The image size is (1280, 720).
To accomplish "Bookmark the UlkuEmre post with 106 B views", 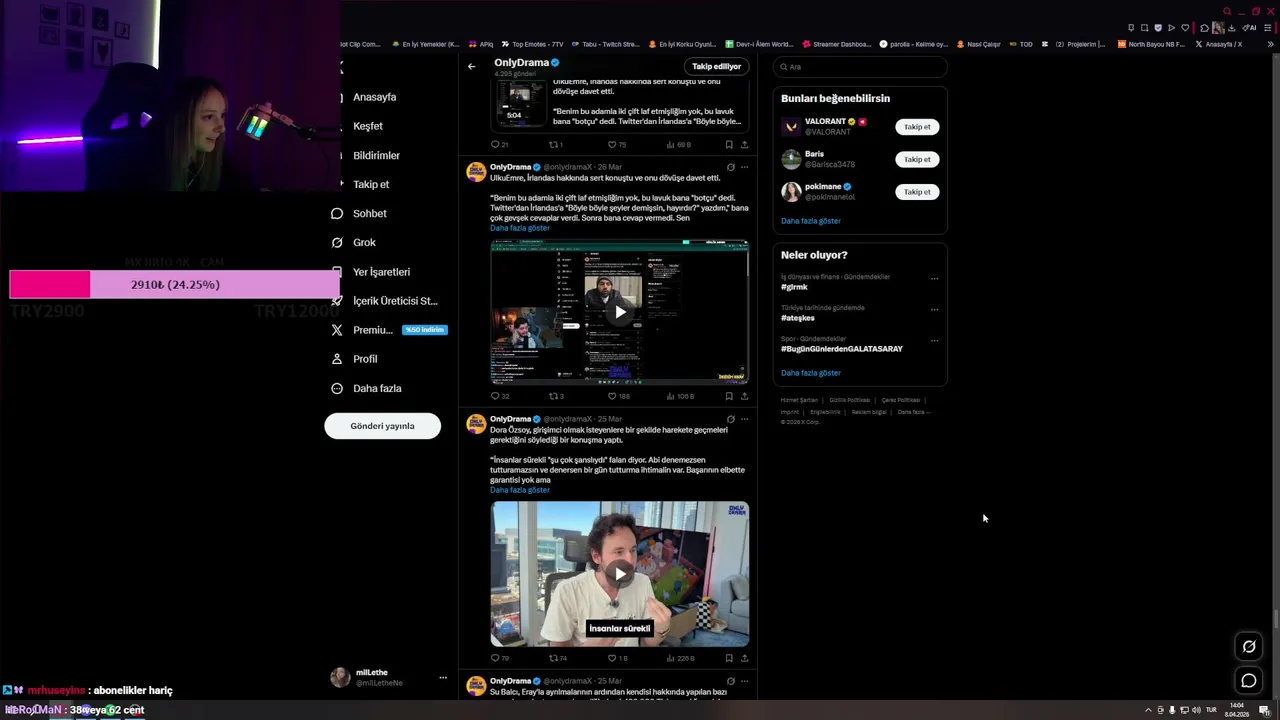I will [729, 396].
